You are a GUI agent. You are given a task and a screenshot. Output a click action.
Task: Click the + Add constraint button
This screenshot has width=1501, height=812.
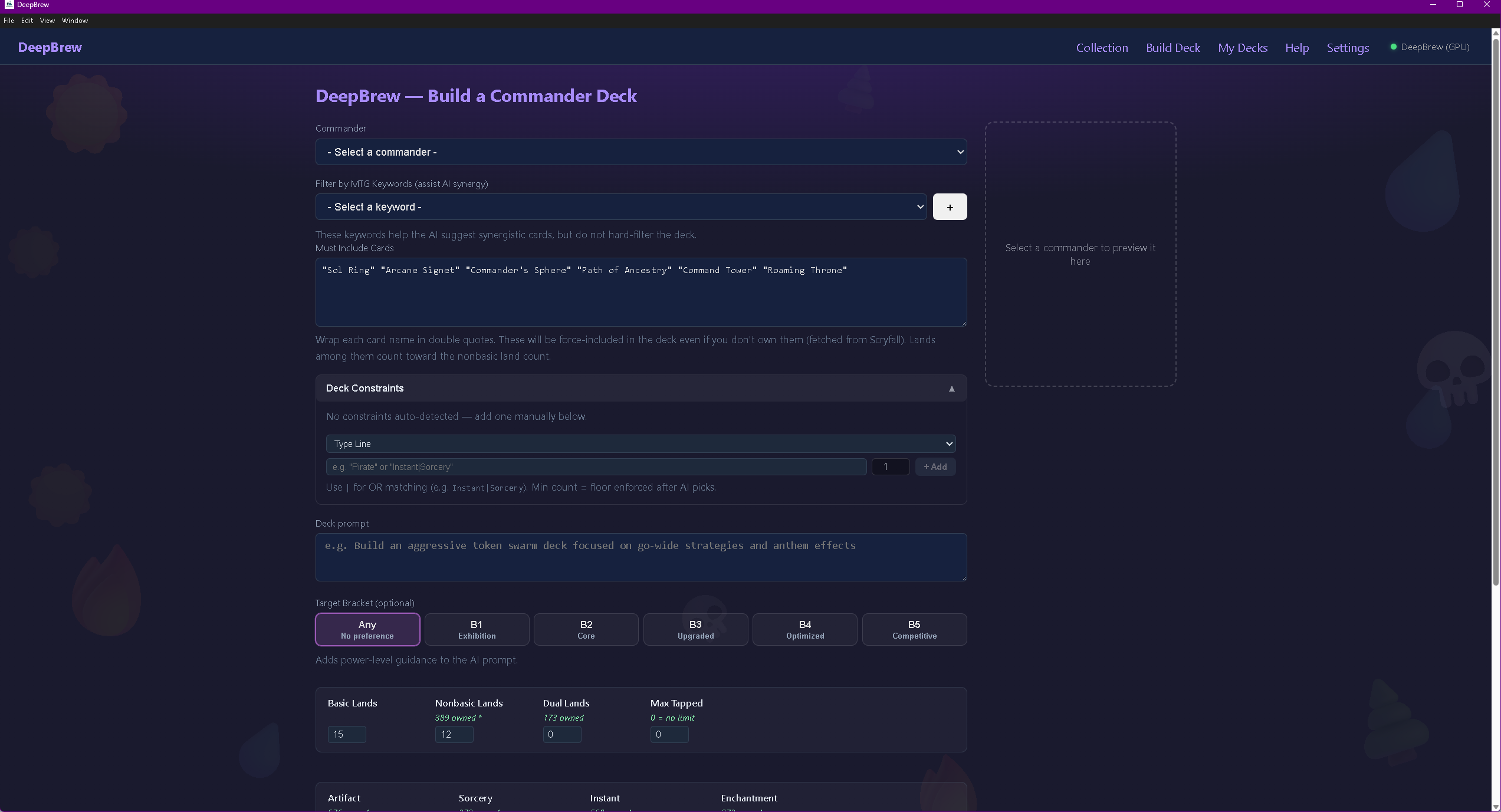935,467
